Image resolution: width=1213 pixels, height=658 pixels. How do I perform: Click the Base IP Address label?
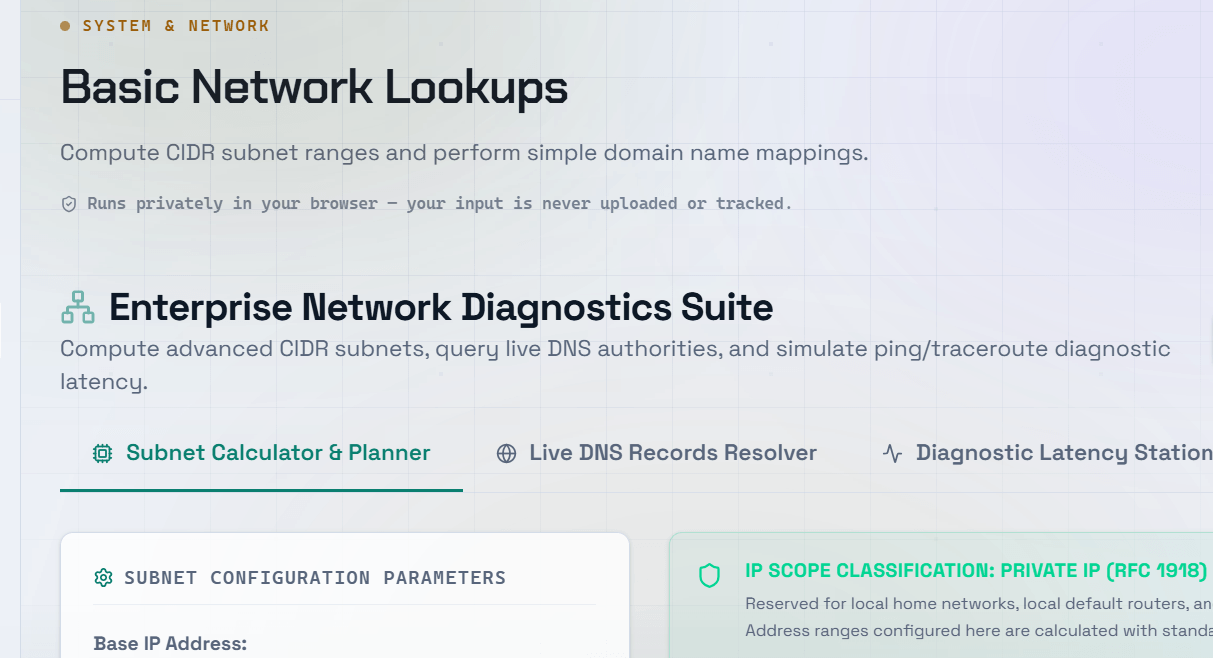170,643
